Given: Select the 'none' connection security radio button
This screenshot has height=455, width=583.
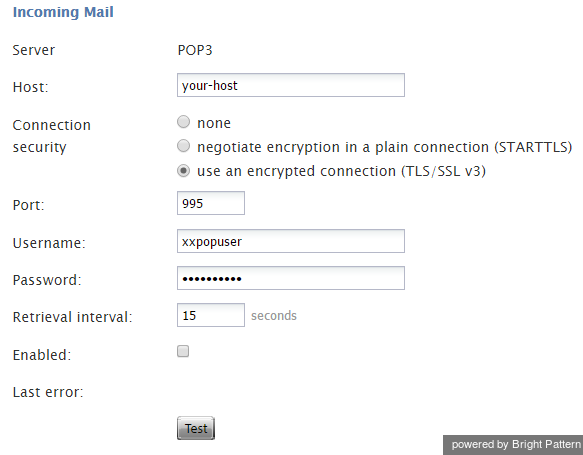Looking at the screenshot, I should 183,122.
